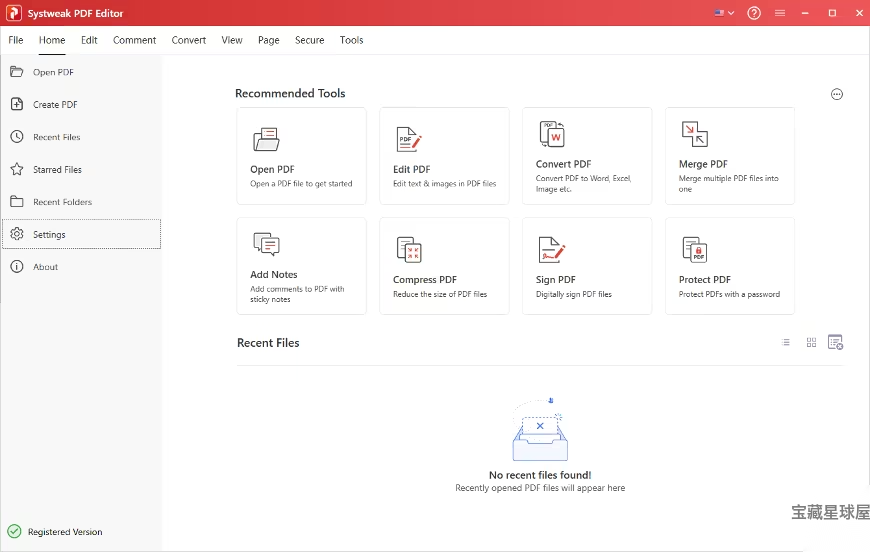Click the Open PDF tool card icon
870x552 pixels.
(266, 139)
